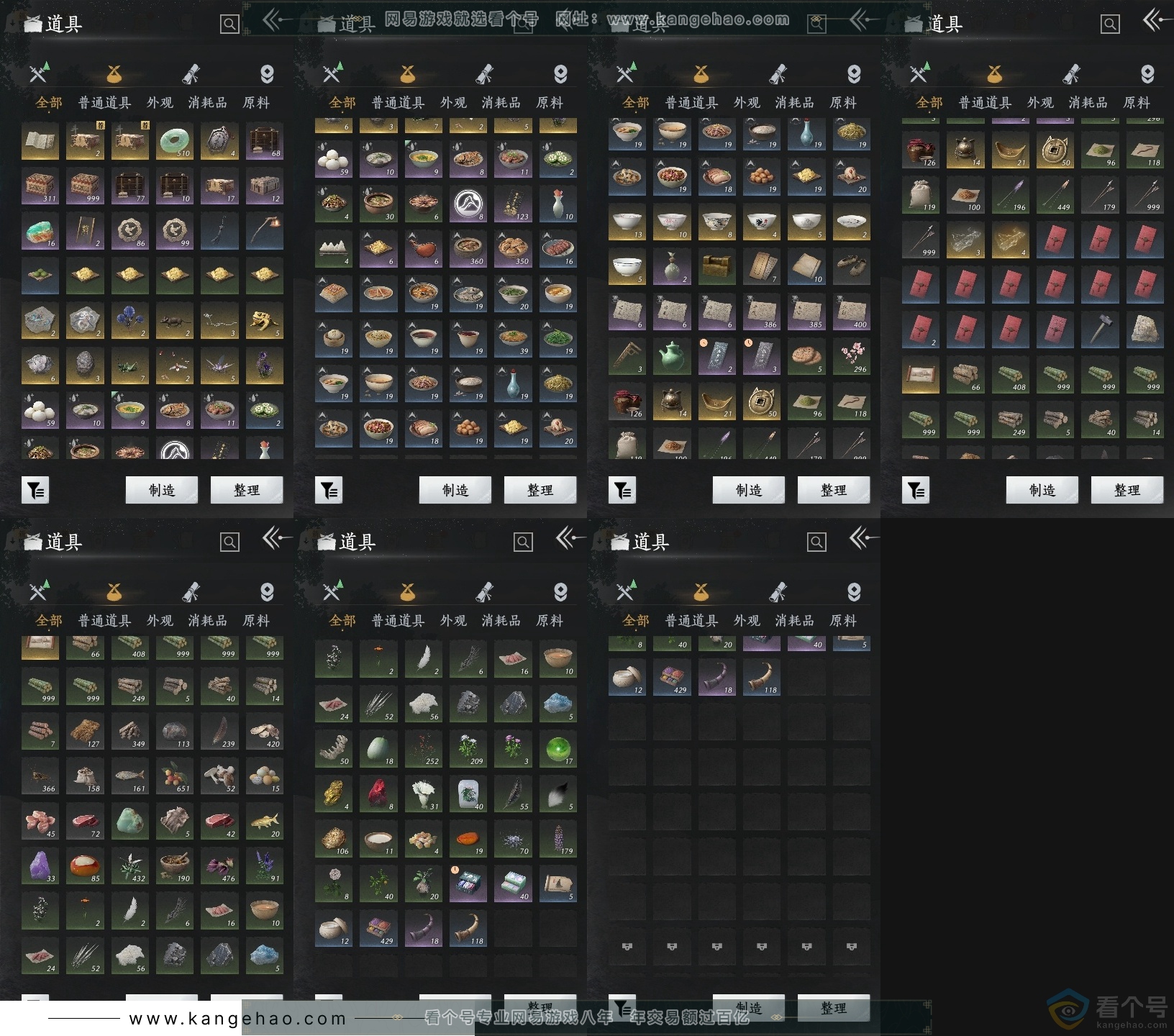Select the bun basket with count 350
The height and width of the screenshot is (1036, 1174).
pos(514,249)
